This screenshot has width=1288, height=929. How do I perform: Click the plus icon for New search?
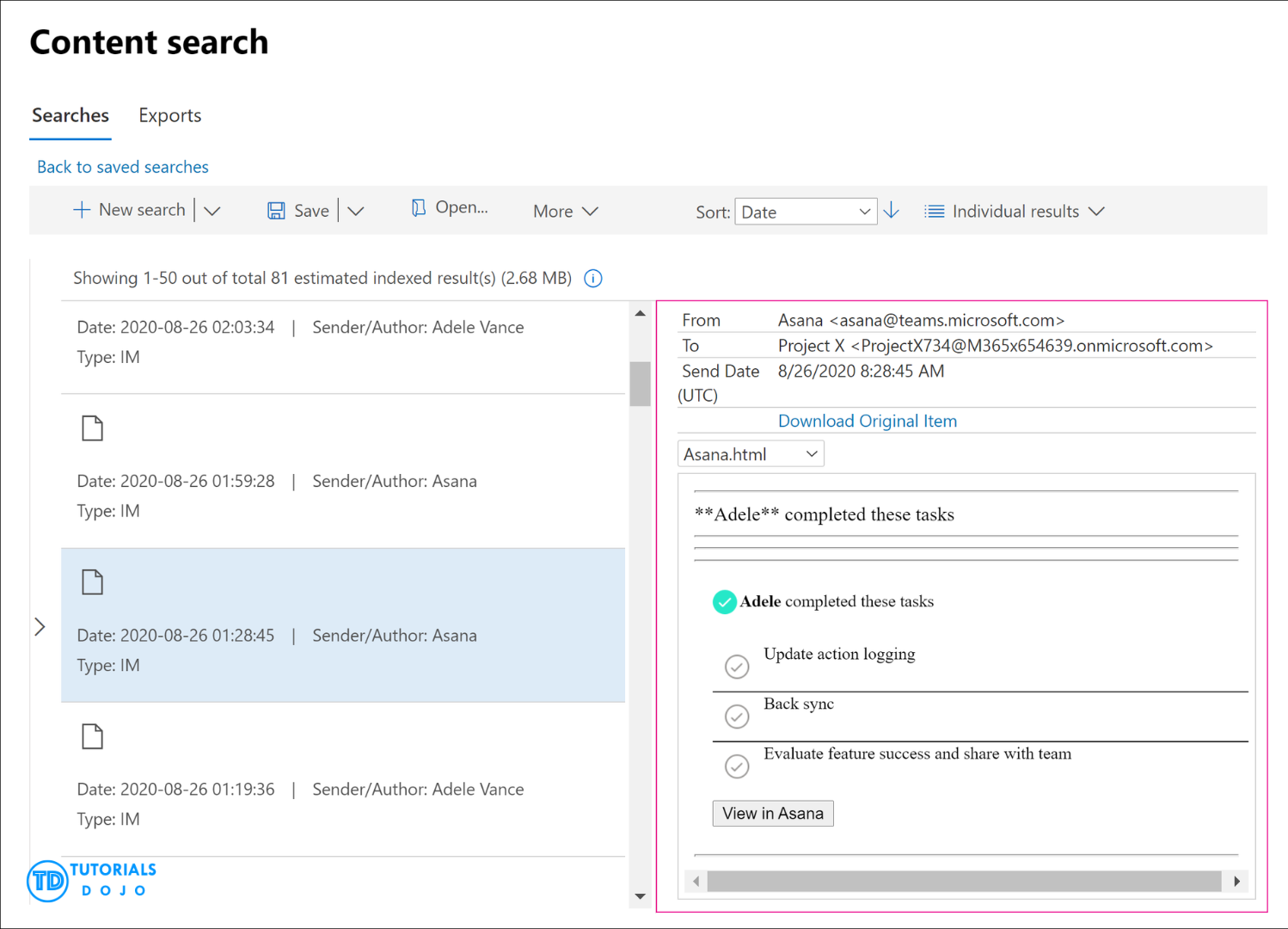tap(82, 210)
